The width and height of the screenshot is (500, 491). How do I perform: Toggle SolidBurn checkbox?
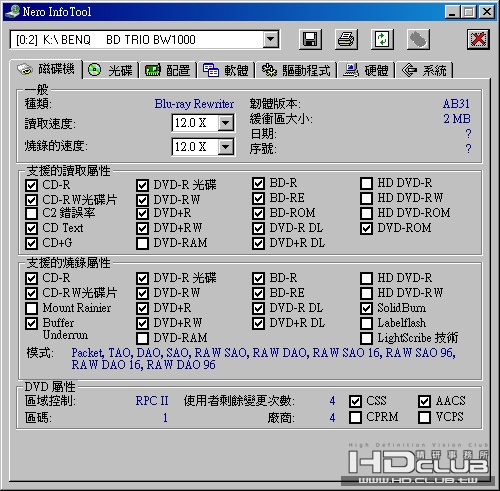click(366, 308)
